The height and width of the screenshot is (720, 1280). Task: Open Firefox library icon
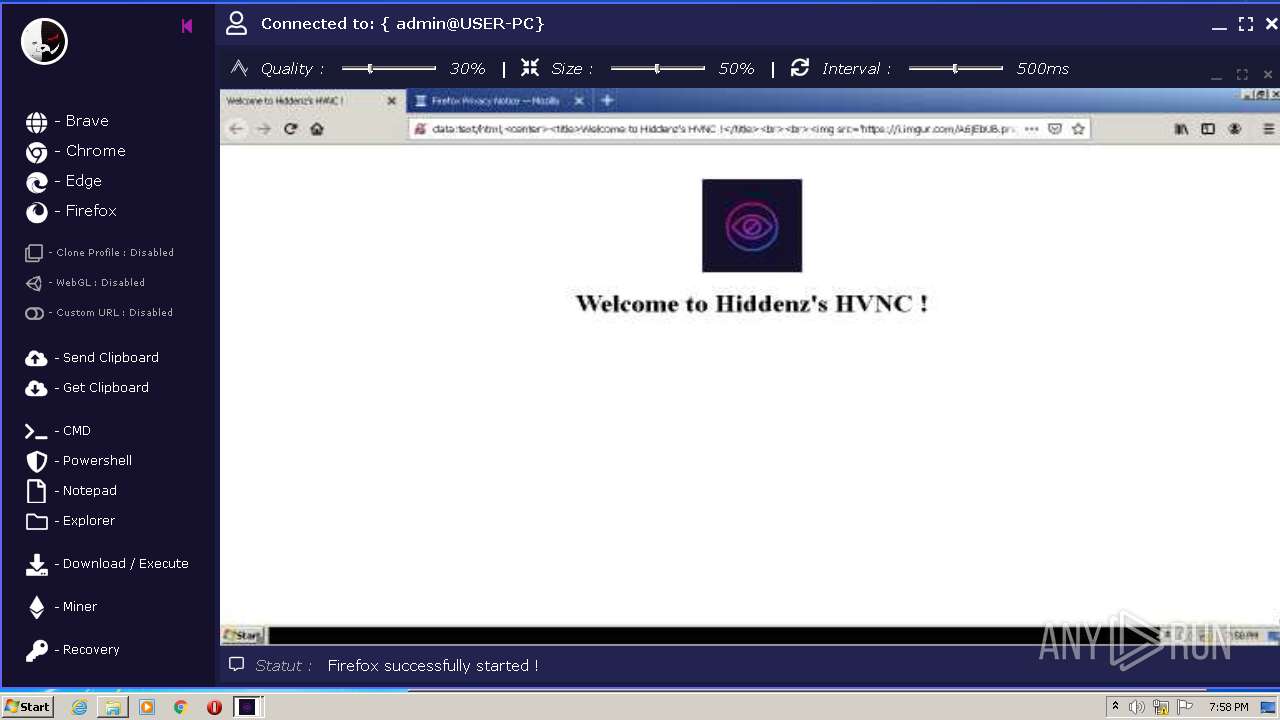(x=1181, y=129)
